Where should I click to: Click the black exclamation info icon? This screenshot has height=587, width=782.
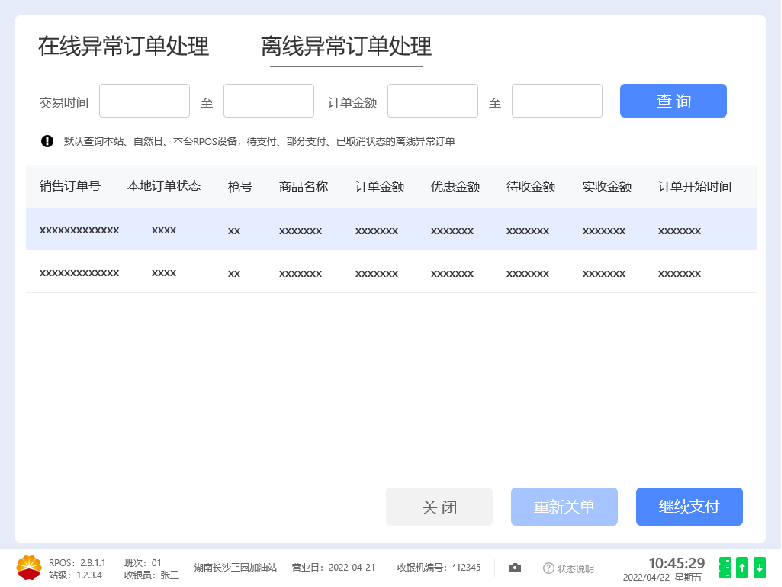point(47,141)
